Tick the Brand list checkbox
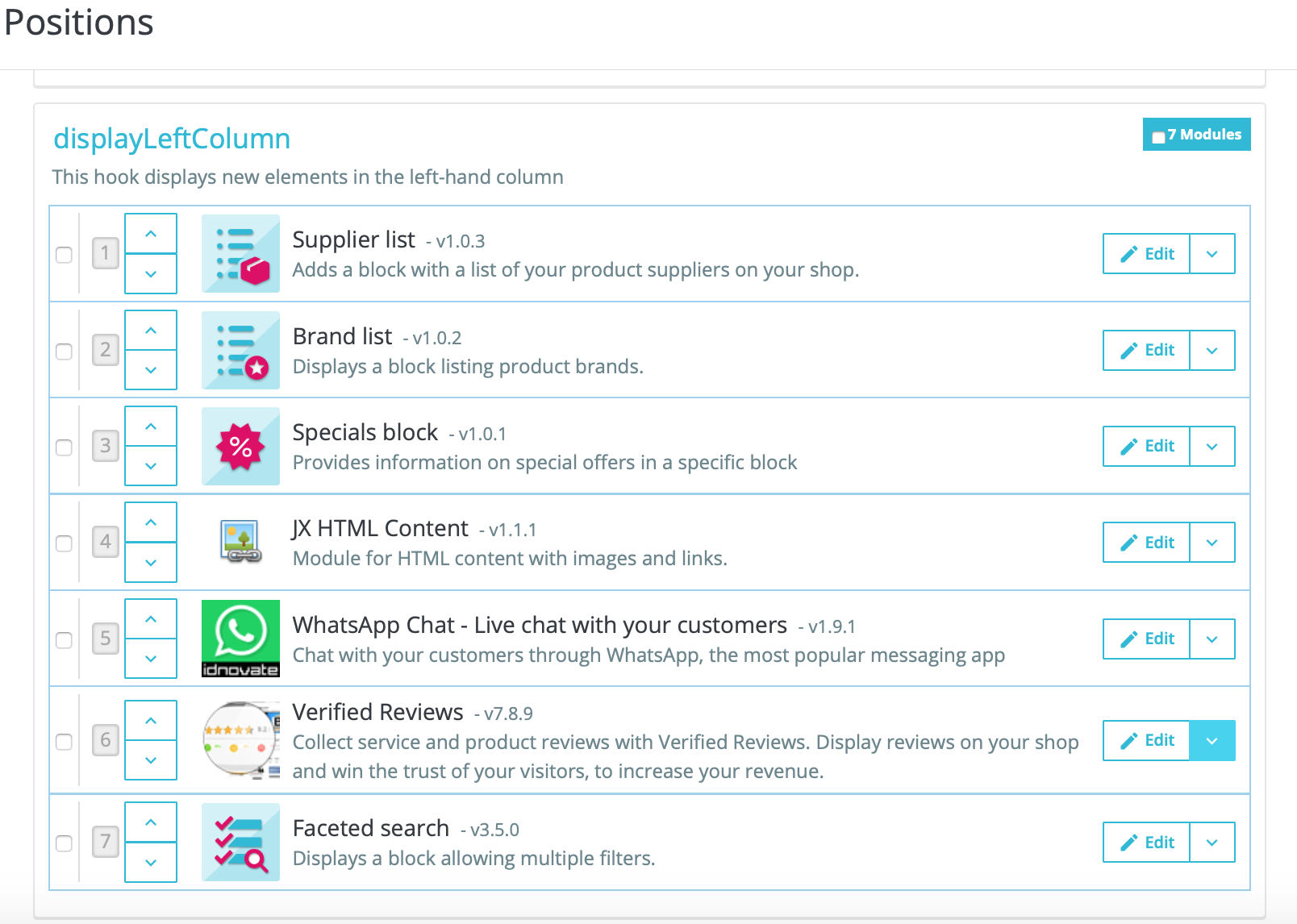 (64, 352)
